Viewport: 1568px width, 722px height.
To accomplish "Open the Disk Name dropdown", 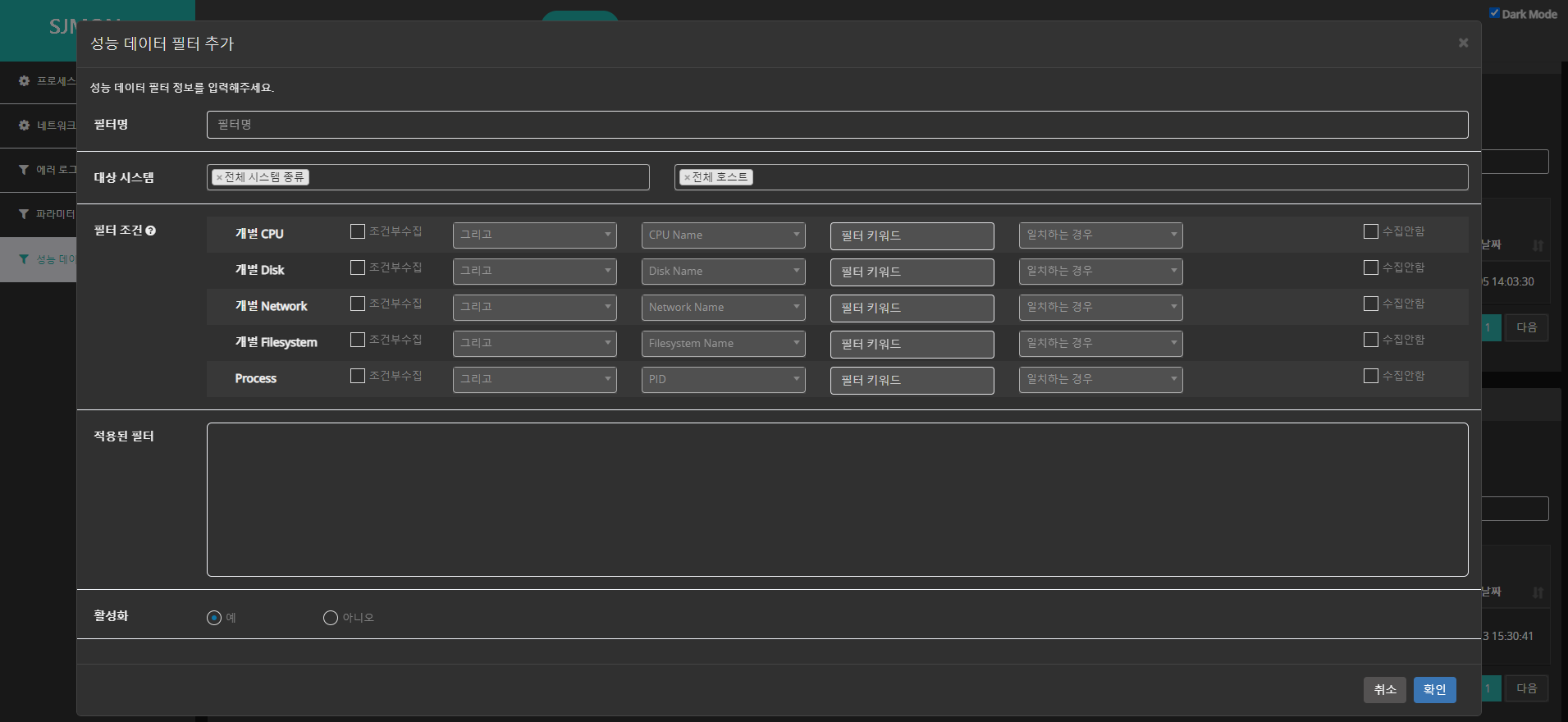I will tap(724, 271).
